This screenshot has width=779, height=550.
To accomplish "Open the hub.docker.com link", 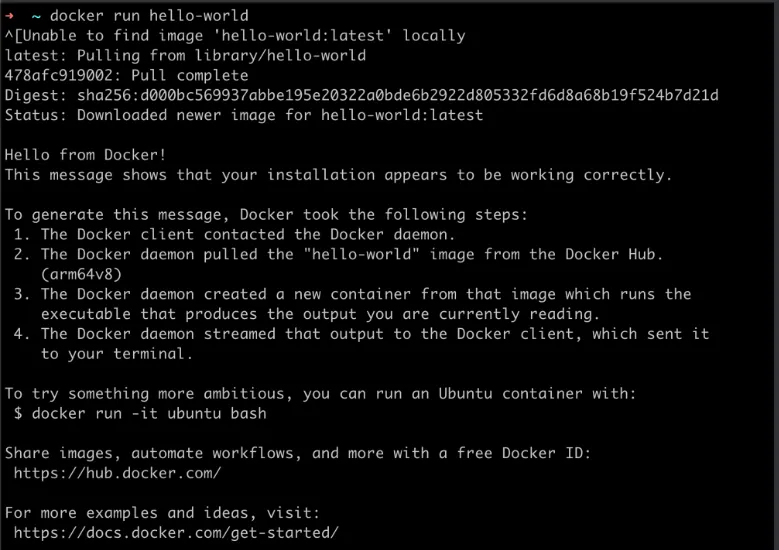I will point(117,472).
